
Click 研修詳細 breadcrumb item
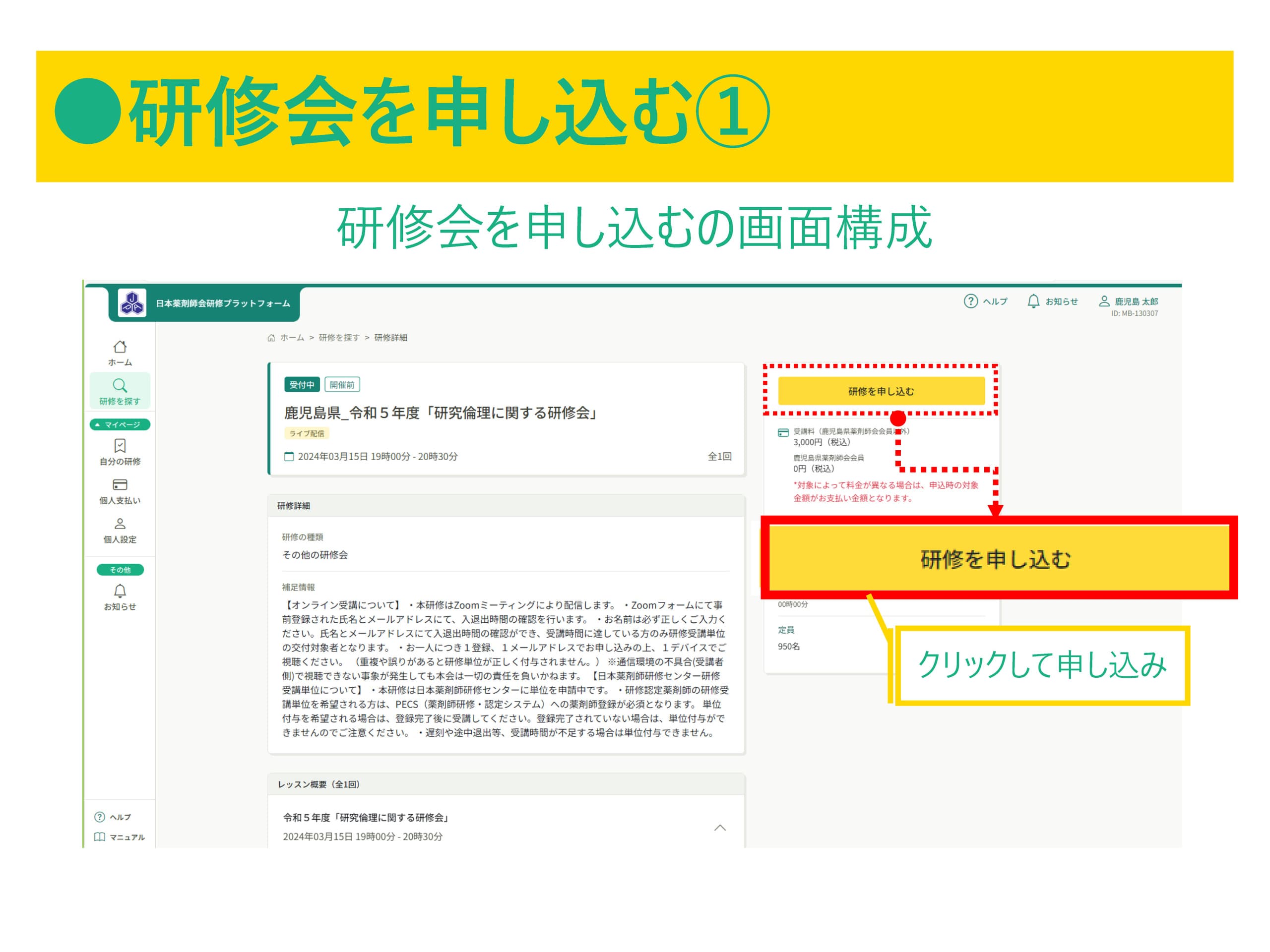[x=390, y=338]
